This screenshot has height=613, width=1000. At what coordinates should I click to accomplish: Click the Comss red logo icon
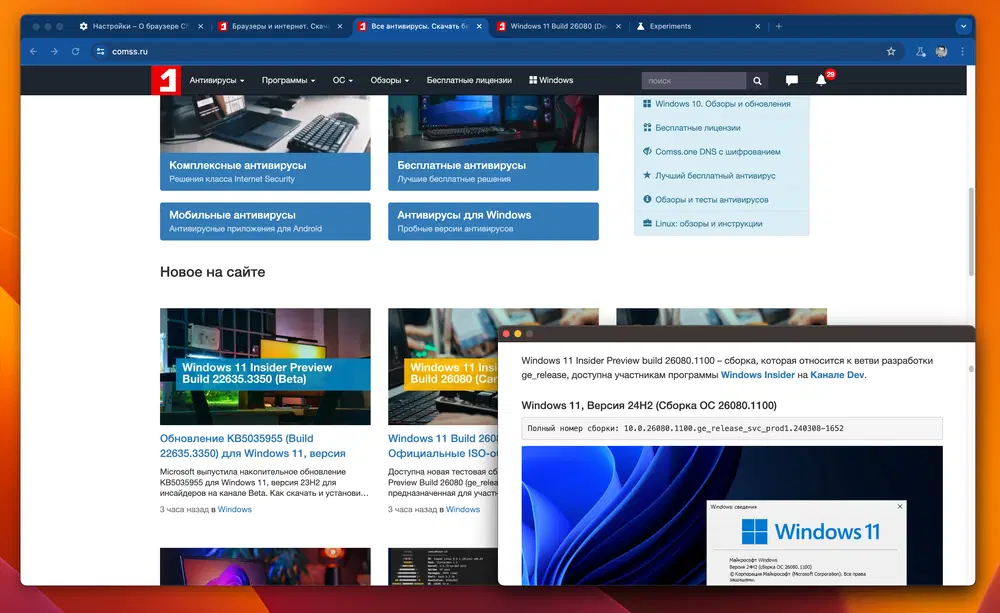(166, 80)
